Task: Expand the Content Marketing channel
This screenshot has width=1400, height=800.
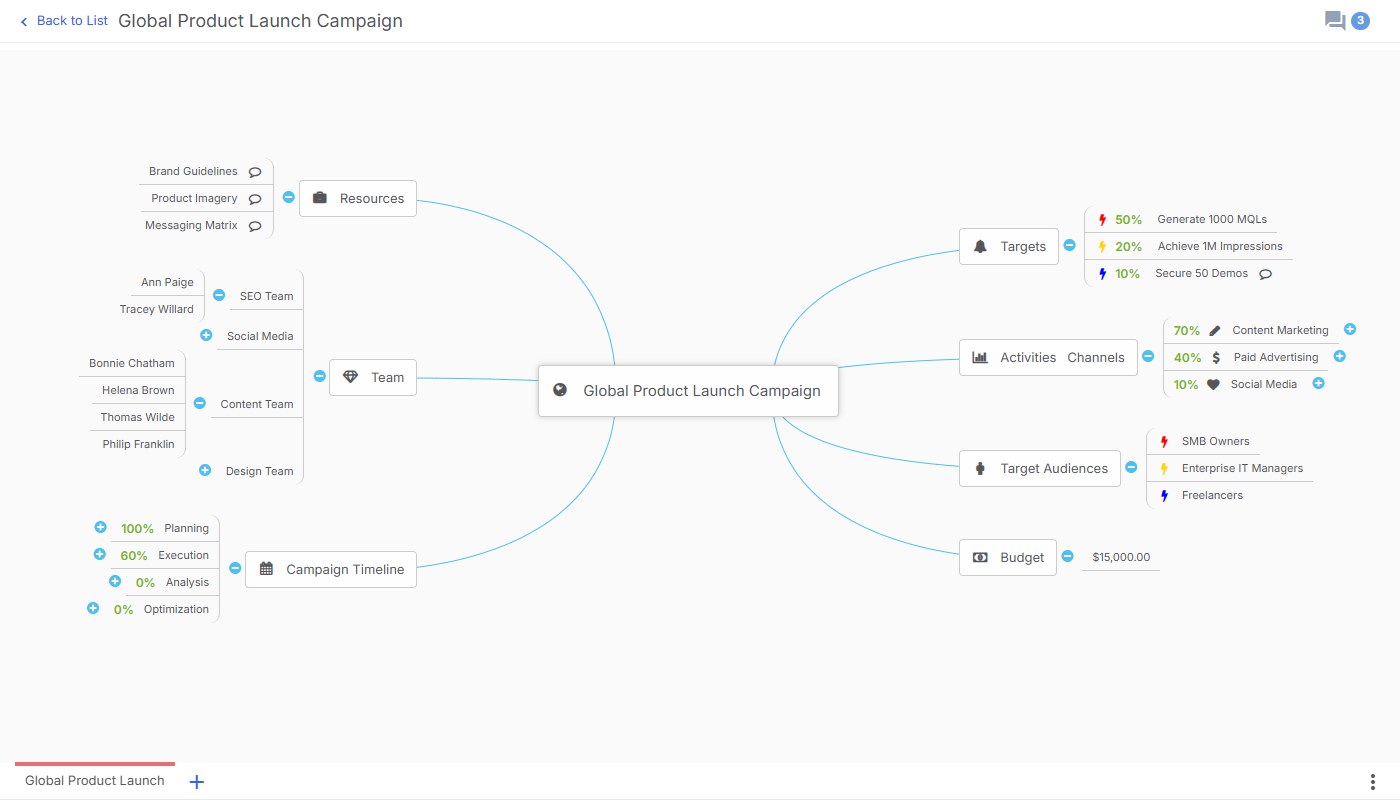Action: point(1350,329)
